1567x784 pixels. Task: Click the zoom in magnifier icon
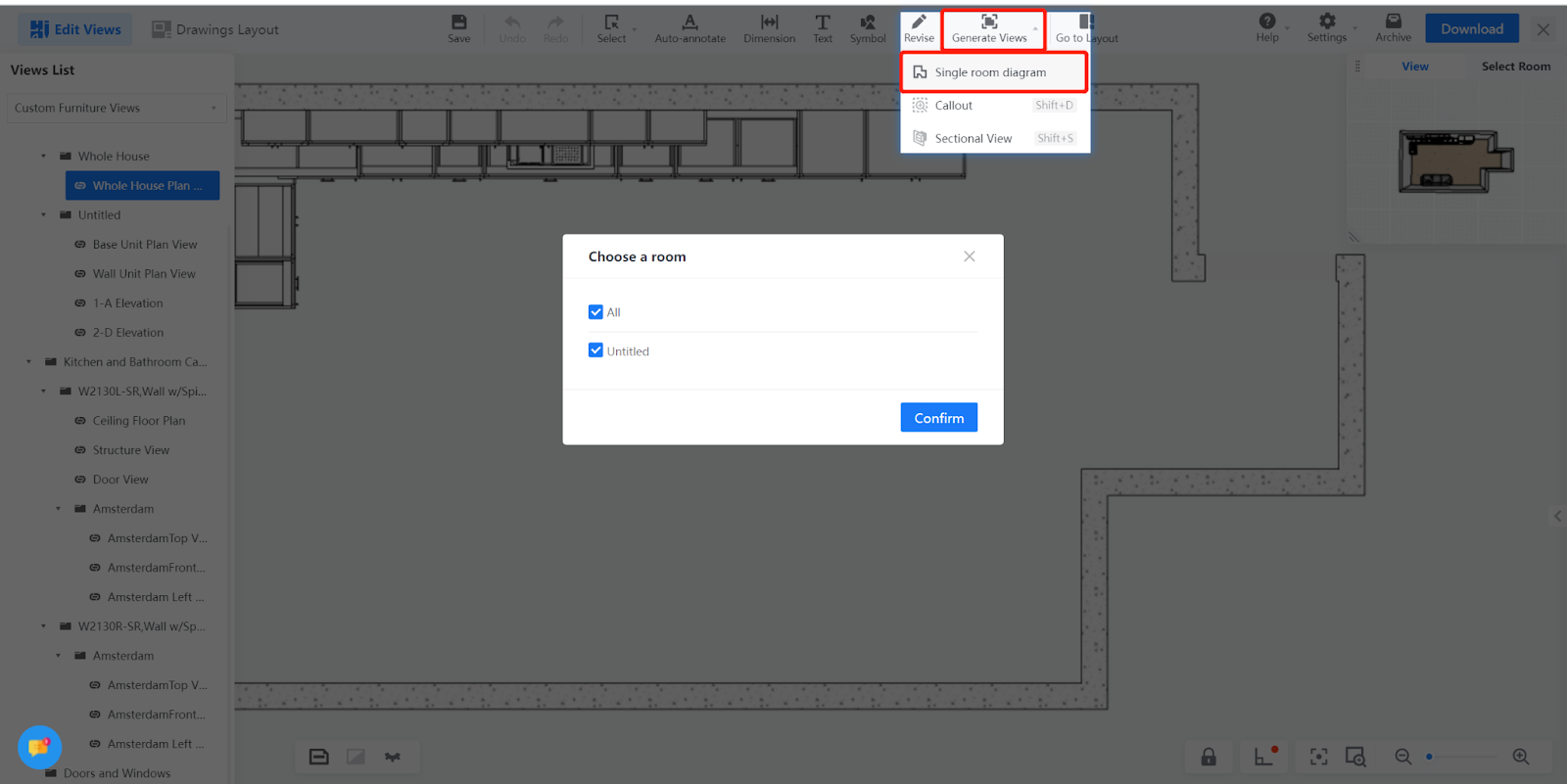(1520, 757)
